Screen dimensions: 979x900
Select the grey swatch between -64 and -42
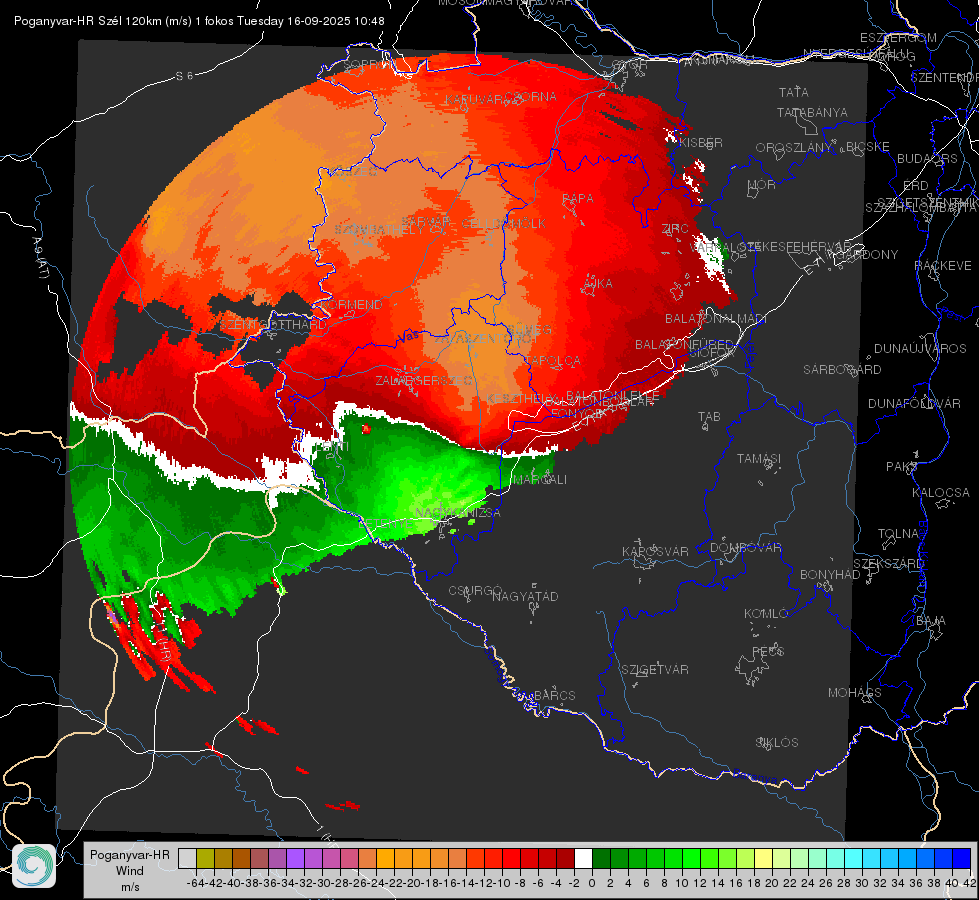187,858
